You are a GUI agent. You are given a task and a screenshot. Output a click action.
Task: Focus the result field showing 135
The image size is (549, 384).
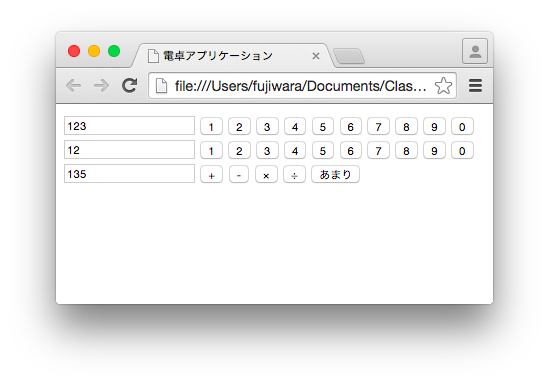tap(129, 174)
